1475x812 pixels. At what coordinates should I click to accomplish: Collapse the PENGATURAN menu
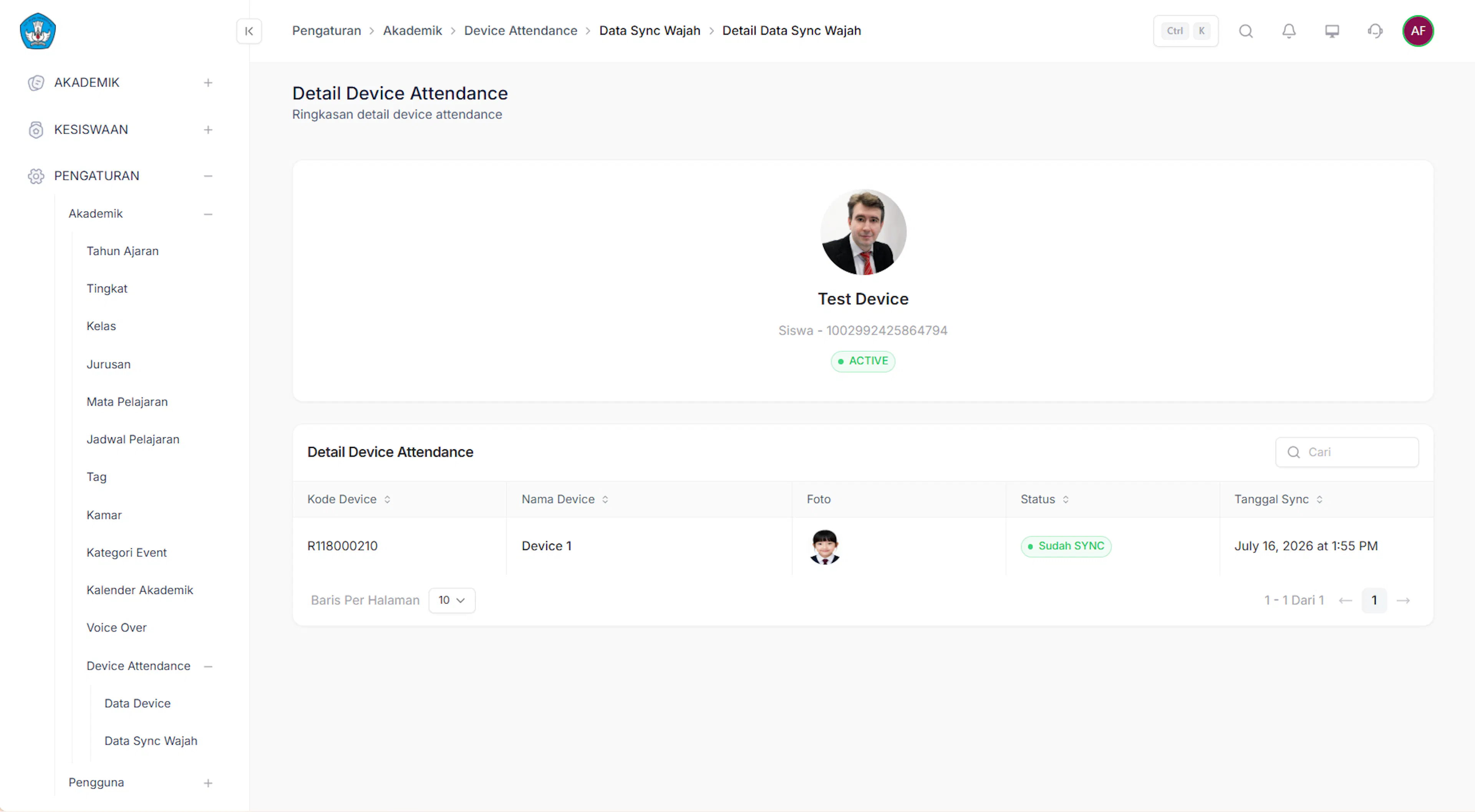point(208,176)
